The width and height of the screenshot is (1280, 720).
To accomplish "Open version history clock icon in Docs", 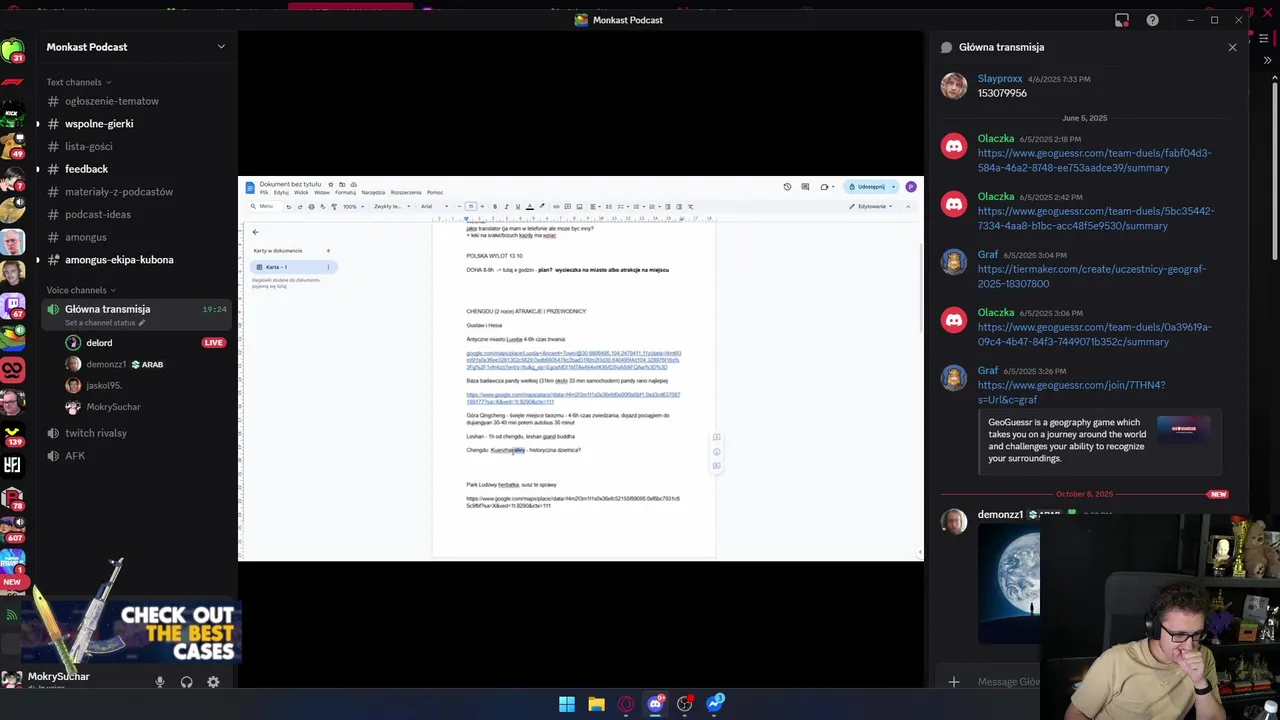I will [x=787, y=187].
